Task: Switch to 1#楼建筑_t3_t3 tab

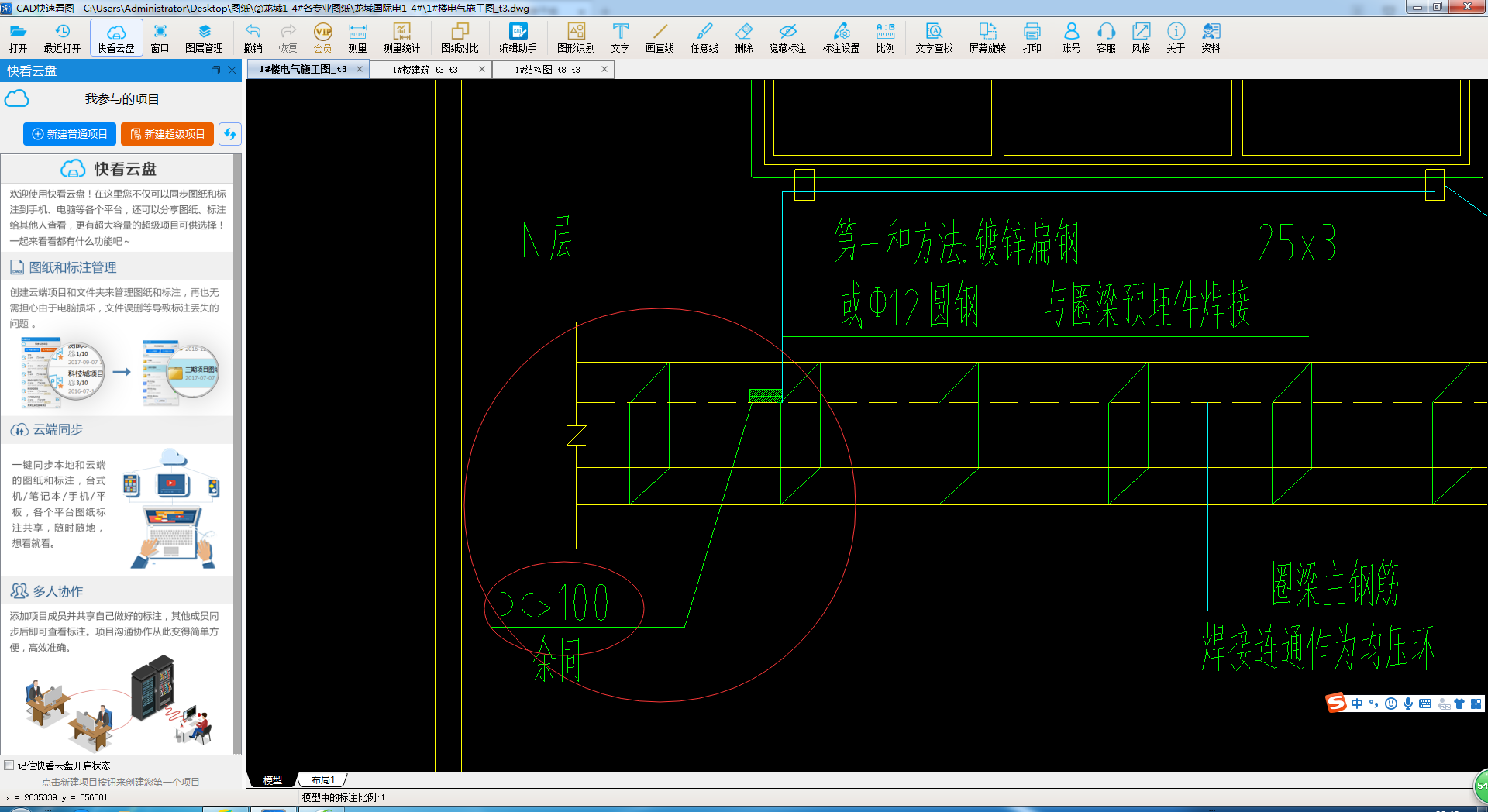Action: [425, 69]
